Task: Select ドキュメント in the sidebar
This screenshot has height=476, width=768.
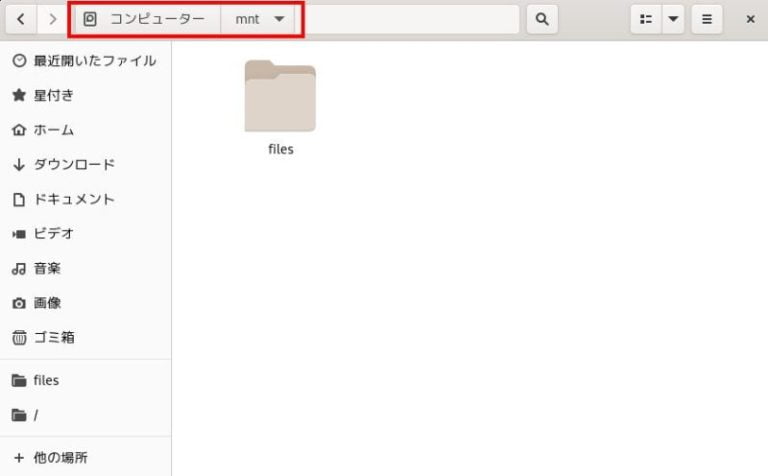Action: coord(74,199)
